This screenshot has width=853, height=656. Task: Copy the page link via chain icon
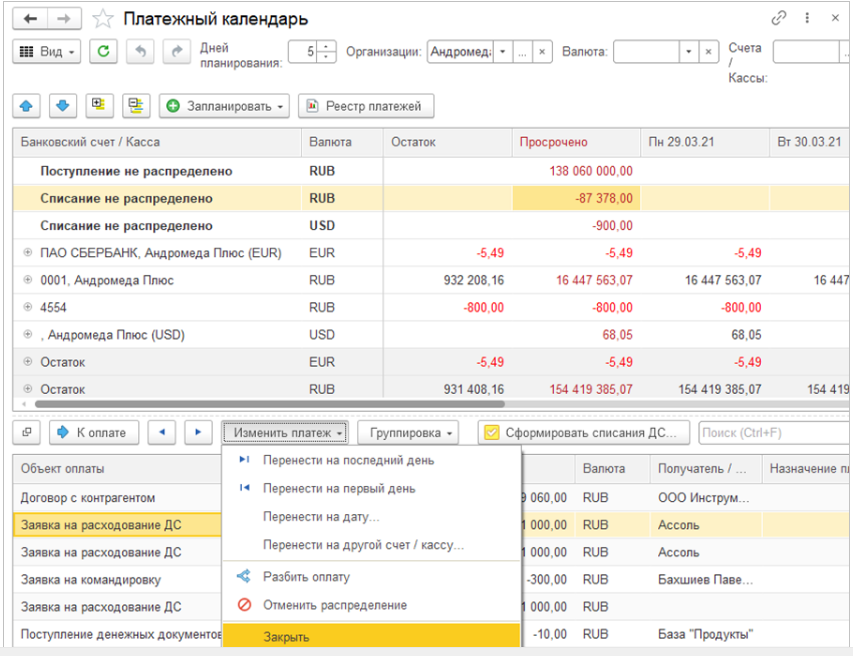[x=779, y=18]
